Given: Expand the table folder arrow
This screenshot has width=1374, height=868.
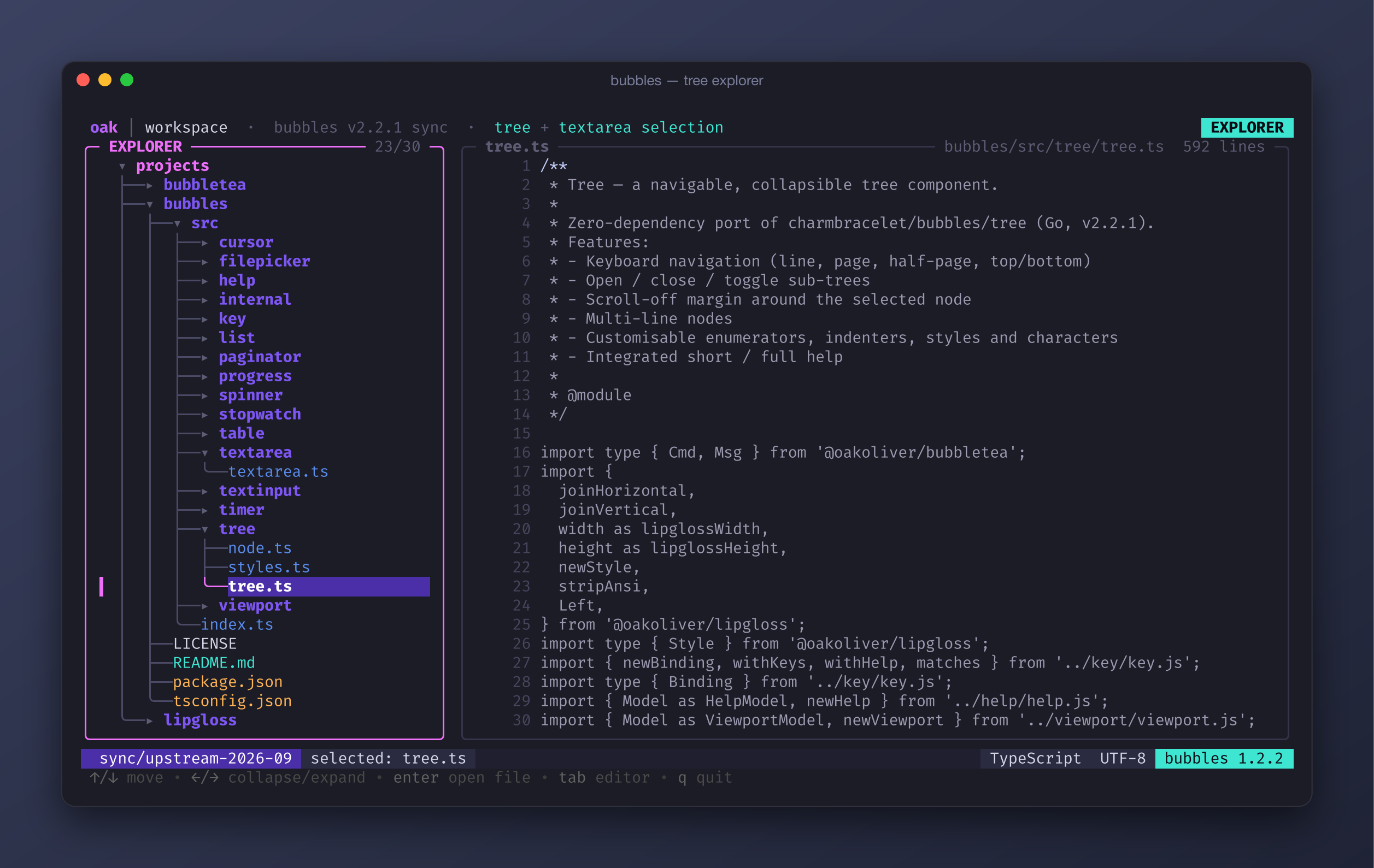Looking at the screenshot, I should [x=205, y=434].
